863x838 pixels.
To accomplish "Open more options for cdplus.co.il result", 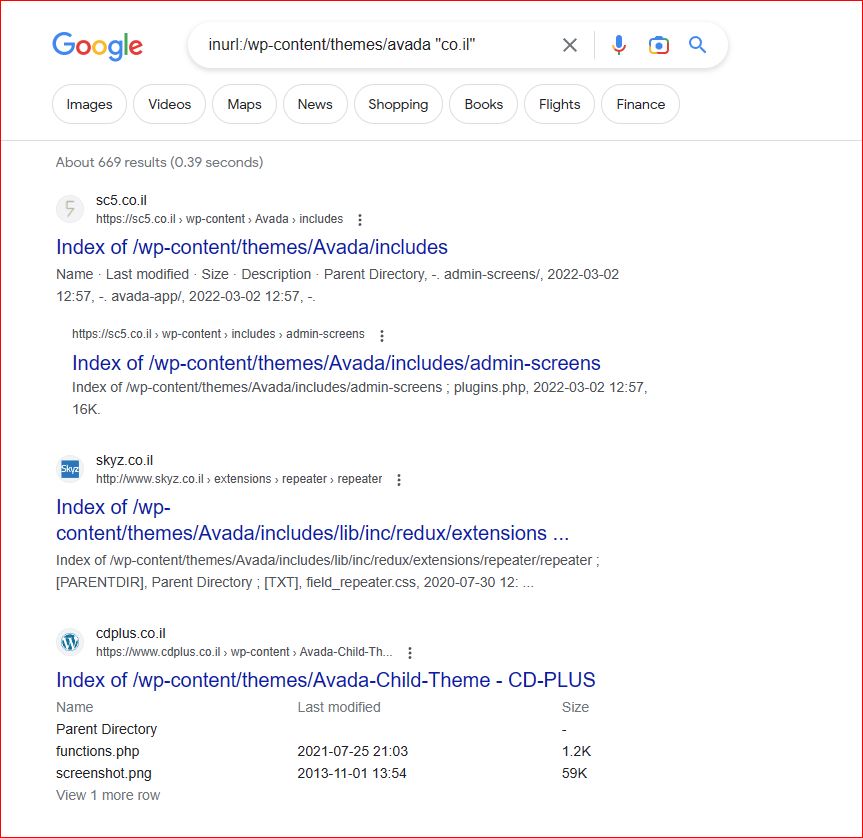I will coord(410,653).
